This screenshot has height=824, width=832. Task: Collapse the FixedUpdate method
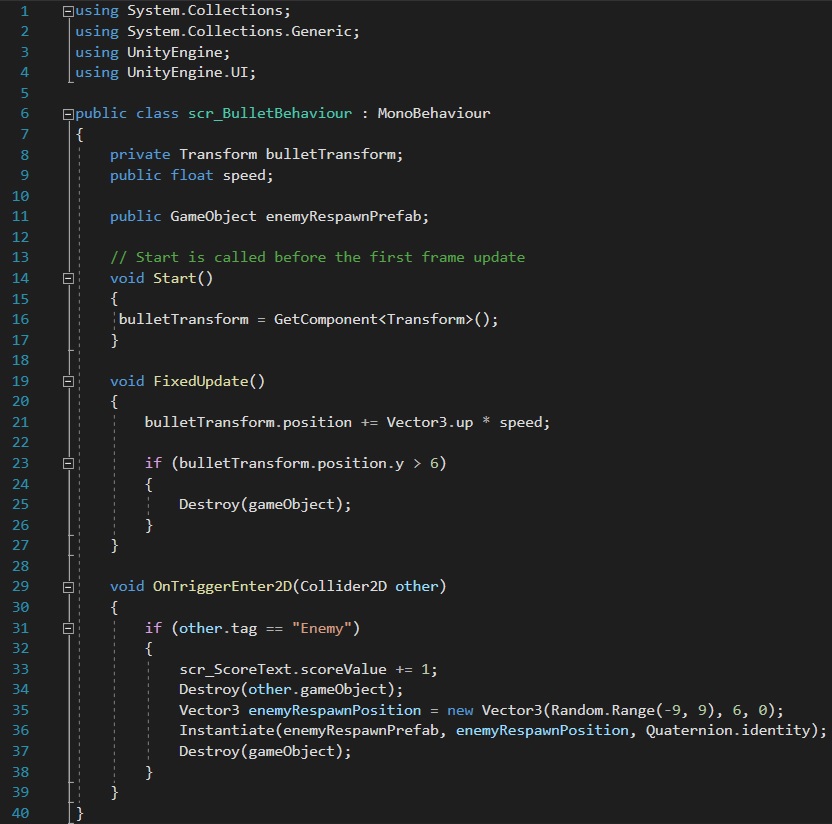point(68,381)
